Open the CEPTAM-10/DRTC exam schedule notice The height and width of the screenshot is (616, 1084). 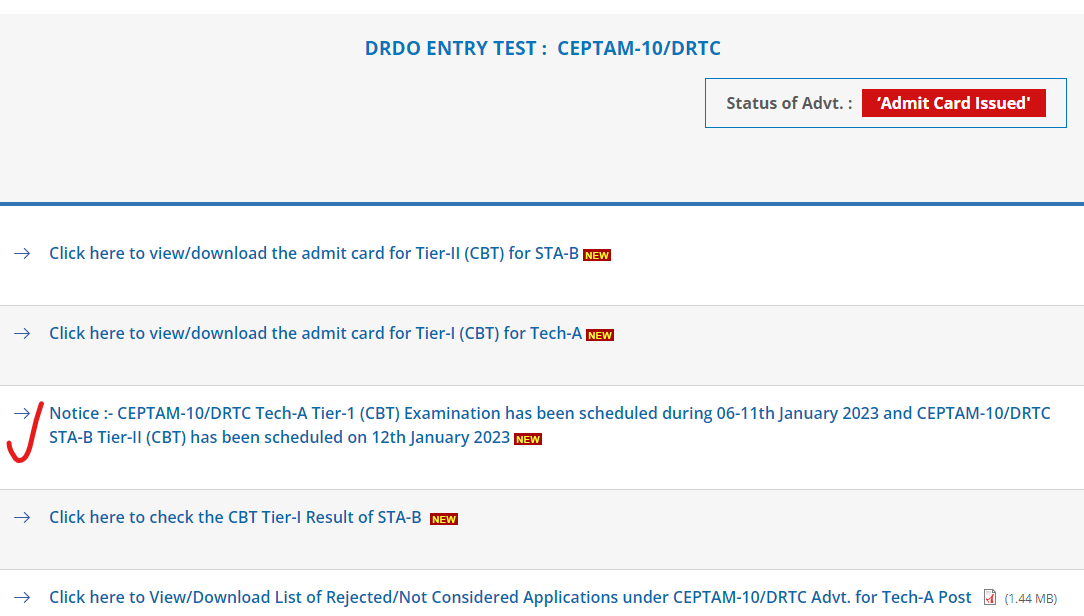(x=549, y=414)
